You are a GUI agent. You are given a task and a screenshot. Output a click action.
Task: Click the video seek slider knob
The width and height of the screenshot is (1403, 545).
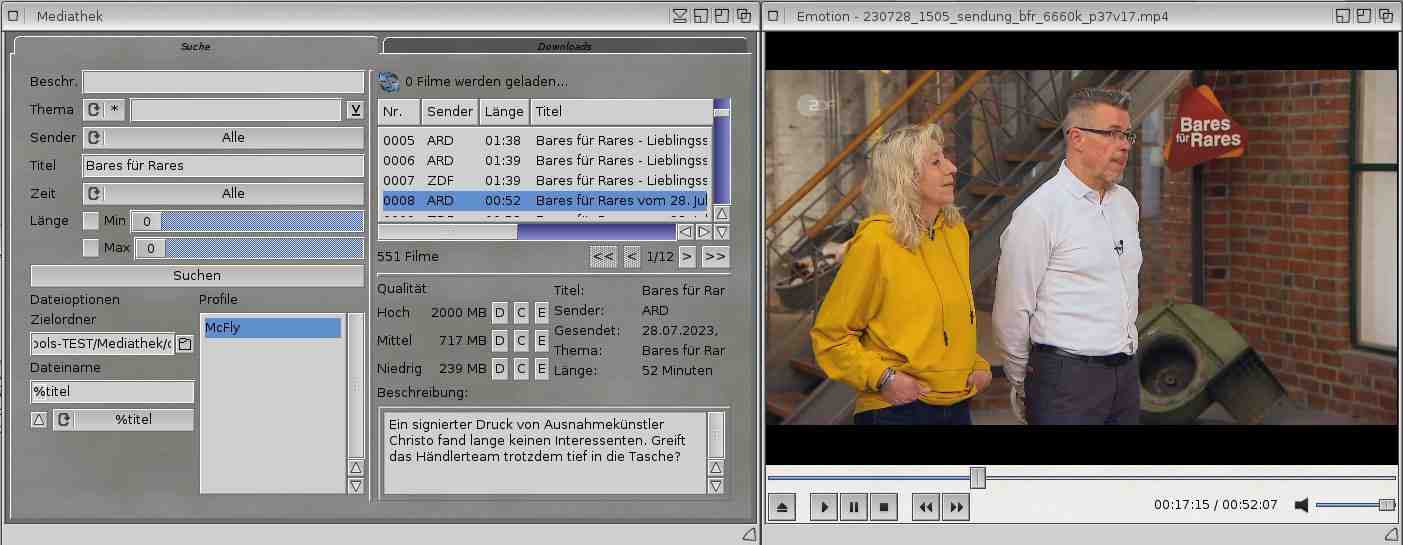coord(978,478)
